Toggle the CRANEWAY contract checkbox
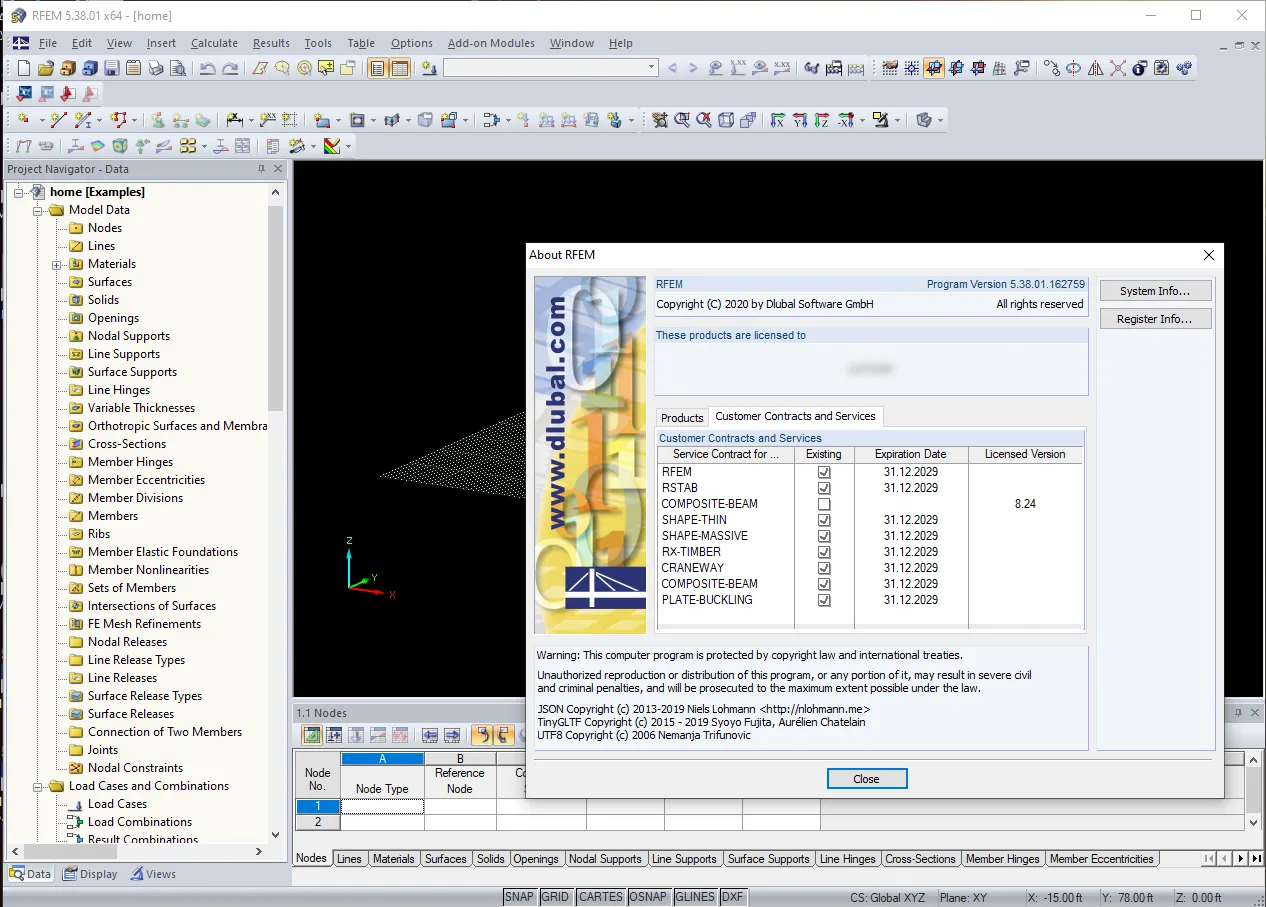1266x907 pixels. point(824,568)
